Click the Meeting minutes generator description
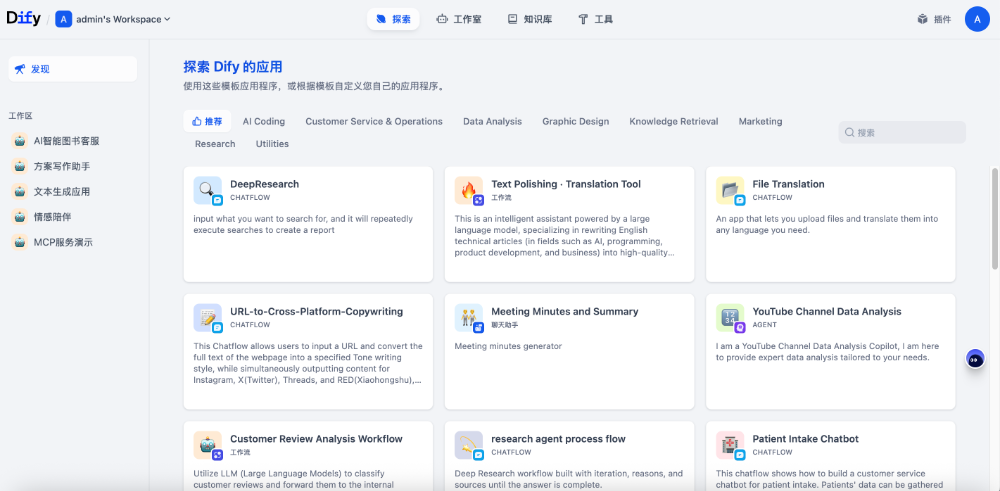 [x=508, y=346]
